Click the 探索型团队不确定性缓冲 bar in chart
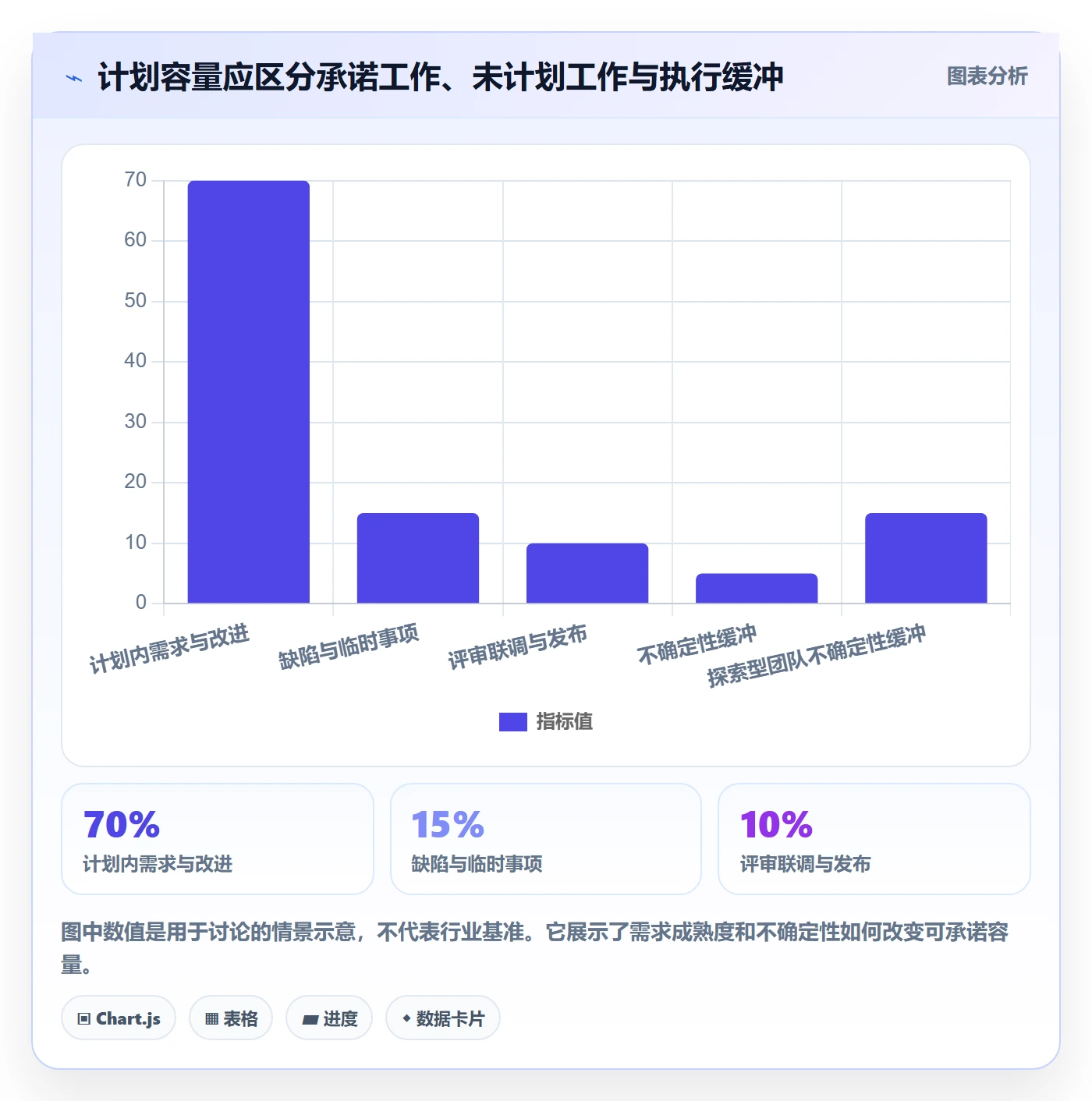 (x=926, y=558)
